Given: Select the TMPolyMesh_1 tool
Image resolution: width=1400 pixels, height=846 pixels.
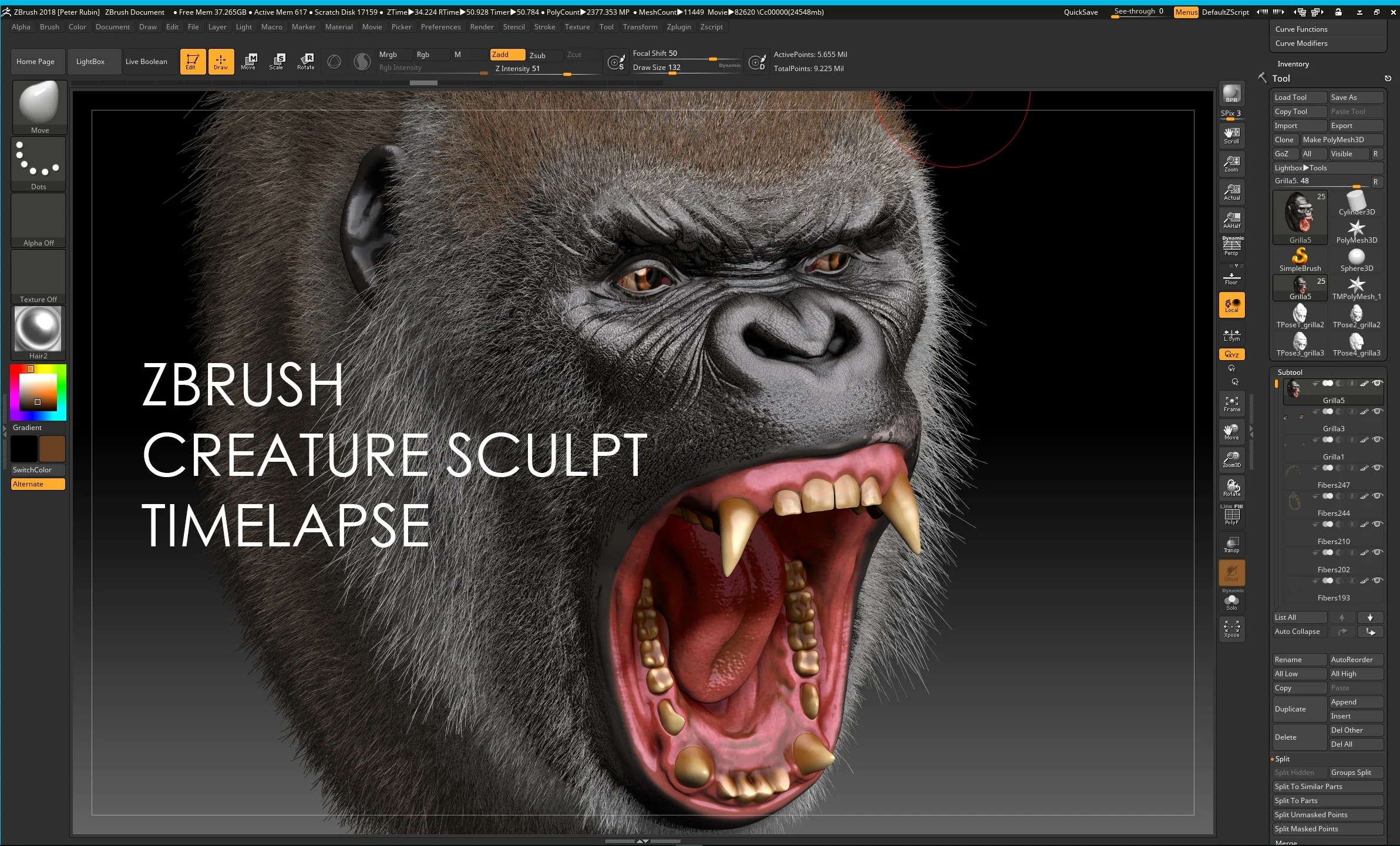Looking at the screenshot, I should coord(1357,288).
